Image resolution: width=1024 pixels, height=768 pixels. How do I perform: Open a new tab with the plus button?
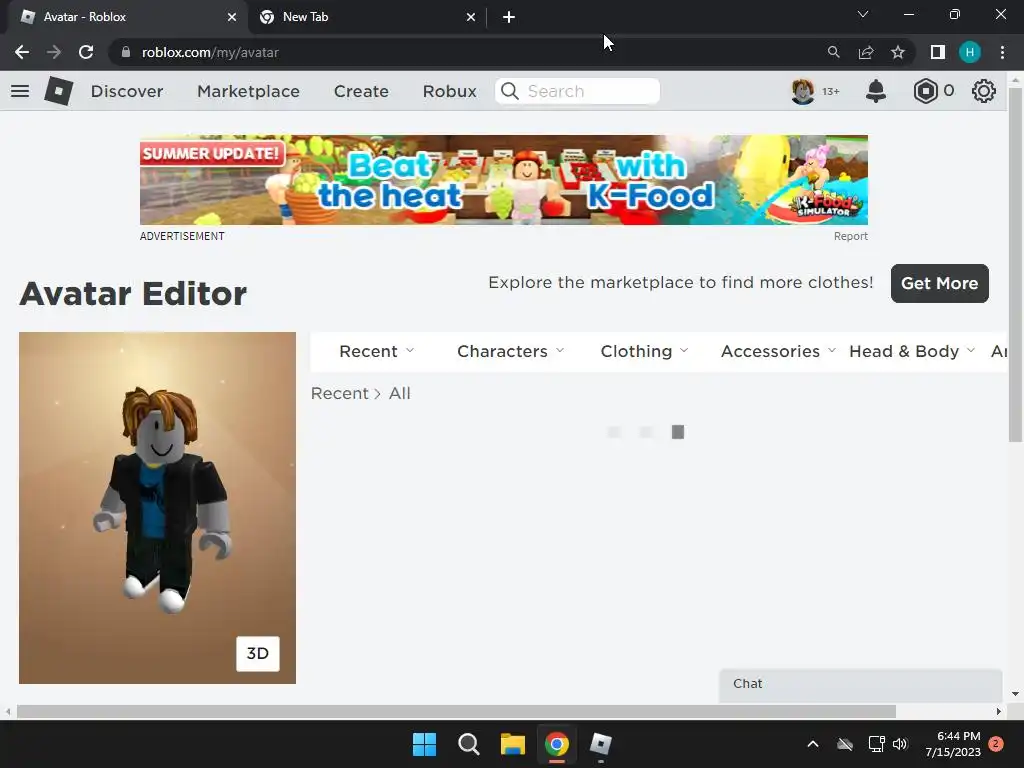tap(509, 17)
